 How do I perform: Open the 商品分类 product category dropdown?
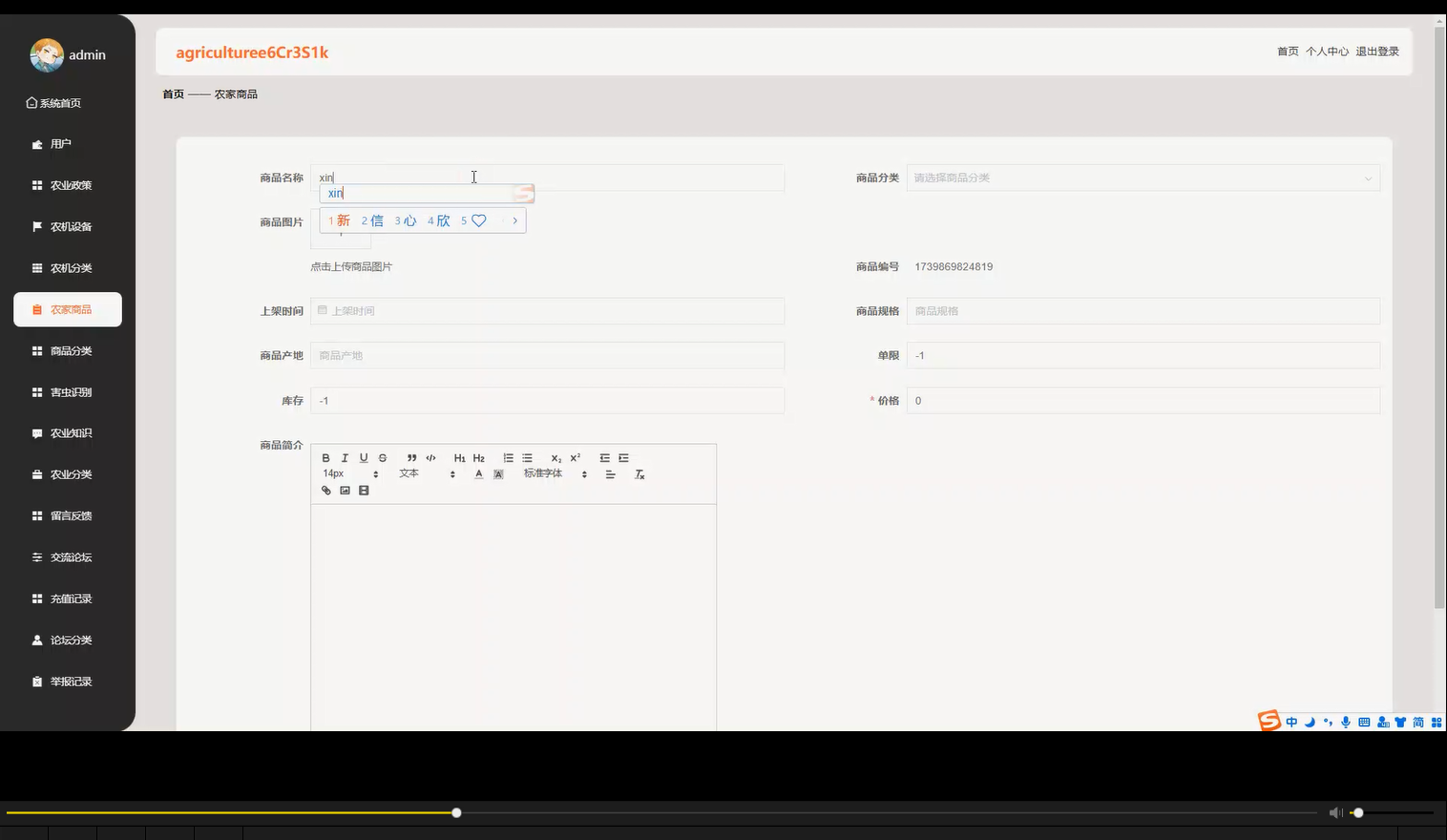(1143, 178)
